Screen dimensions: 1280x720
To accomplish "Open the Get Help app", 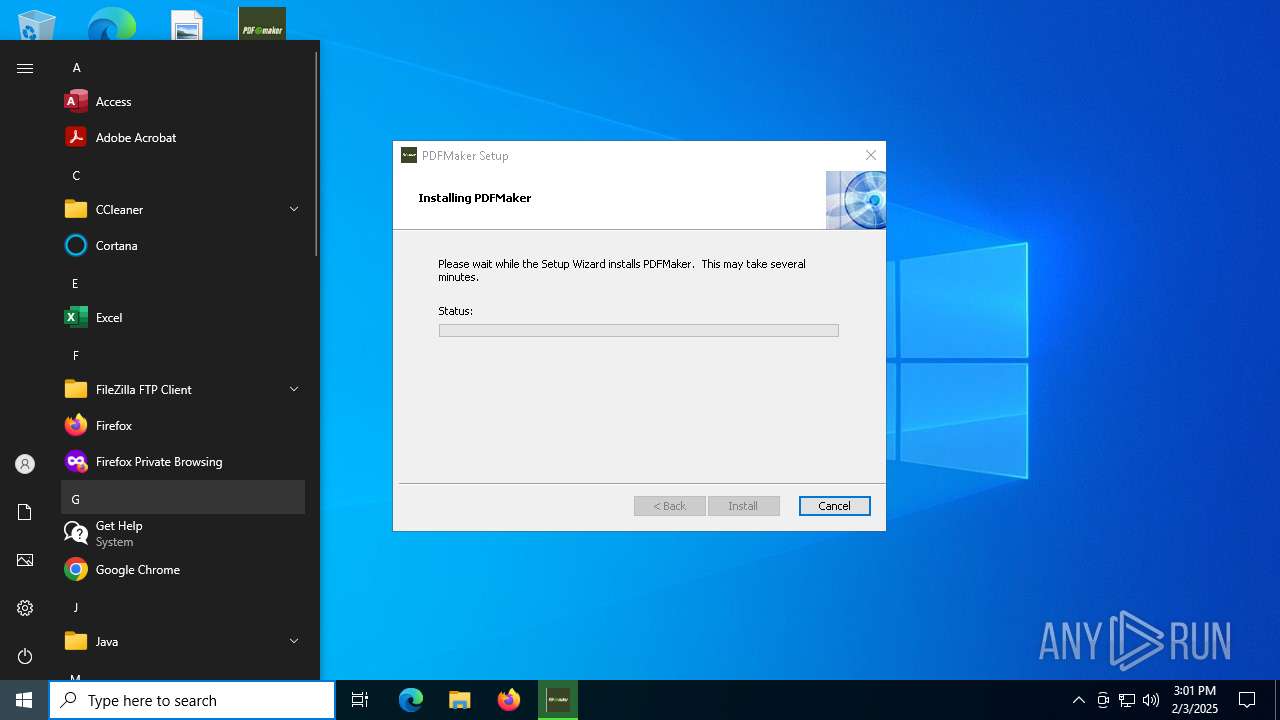I will 183,533.
